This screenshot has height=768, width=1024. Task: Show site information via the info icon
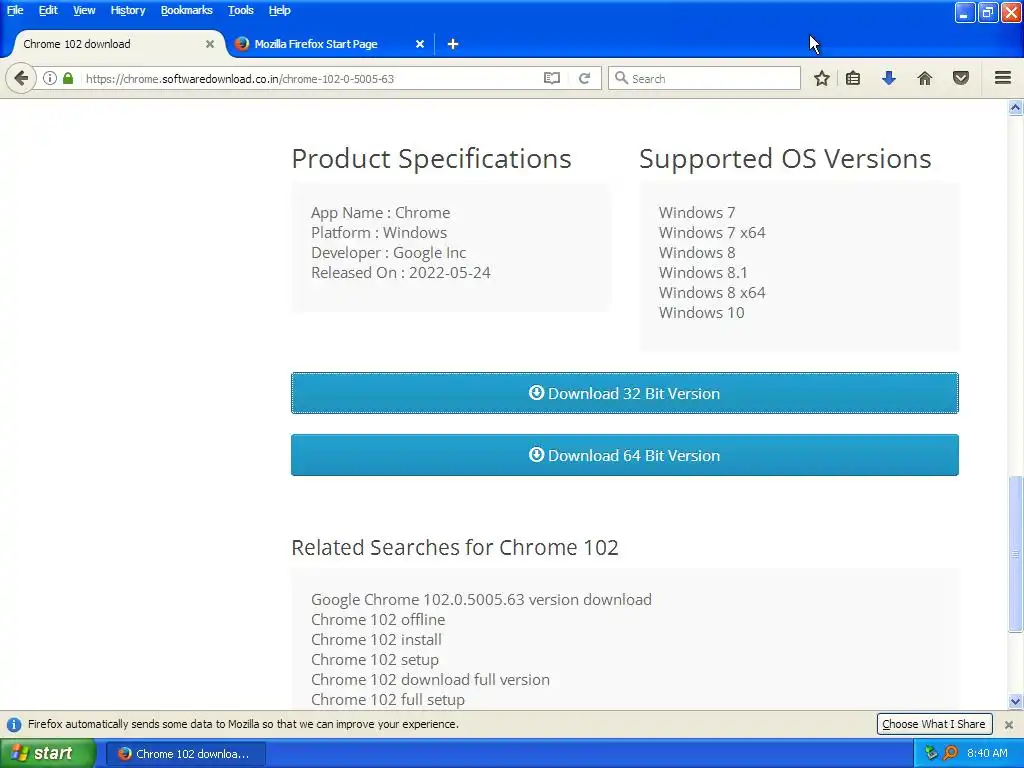[x=50, y=78]
